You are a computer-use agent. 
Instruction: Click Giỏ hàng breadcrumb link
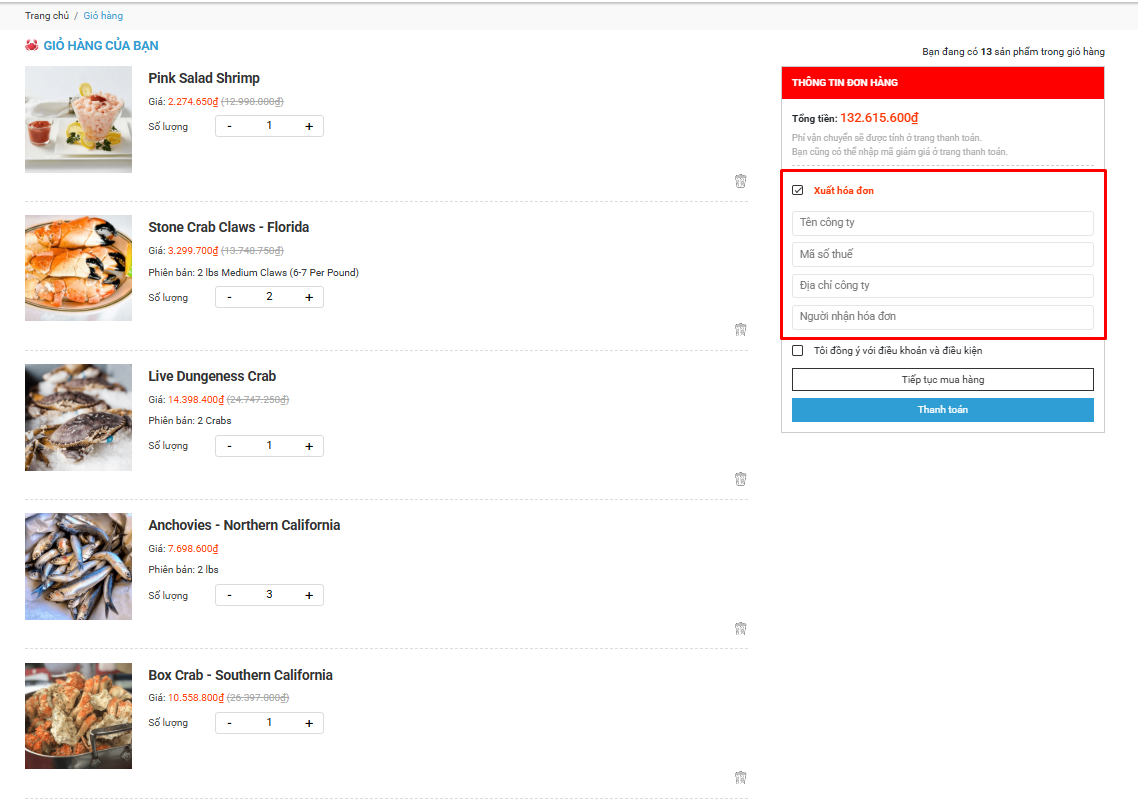point(103,15)
